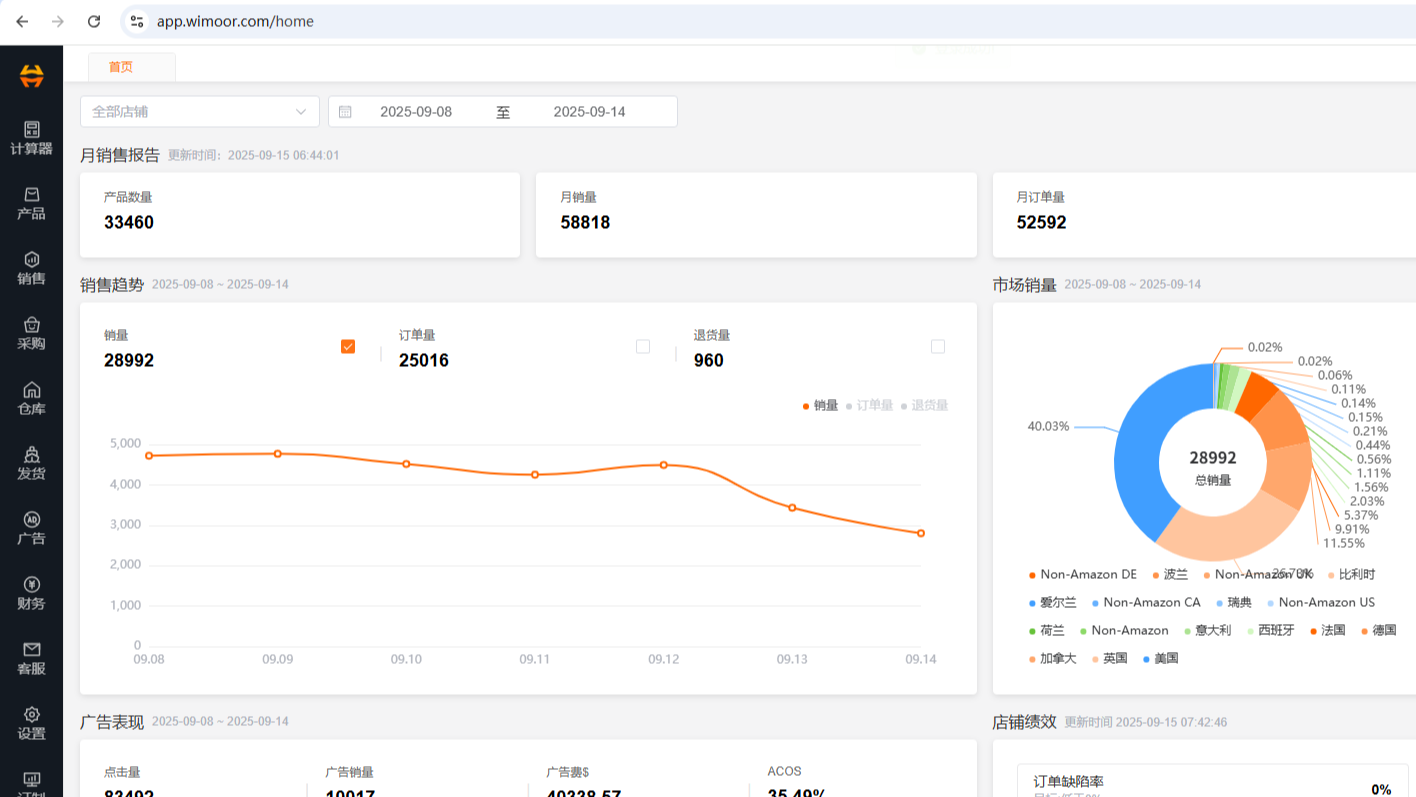Open the 销售 (Sales) module icon
The image size is (1416, 797).
(x=31, y=268)
